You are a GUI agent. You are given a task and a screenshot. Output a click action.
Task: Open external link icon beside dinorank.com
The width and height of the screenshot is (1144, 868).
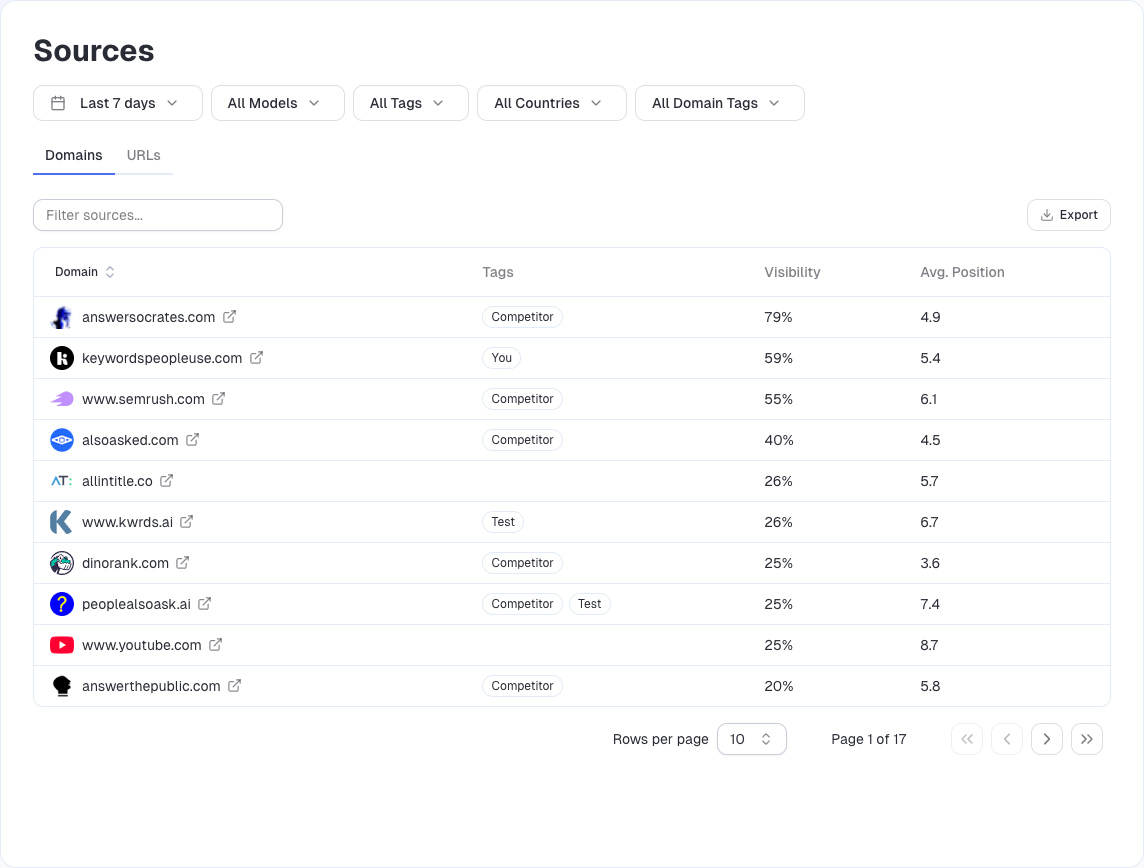click(182, 562)
